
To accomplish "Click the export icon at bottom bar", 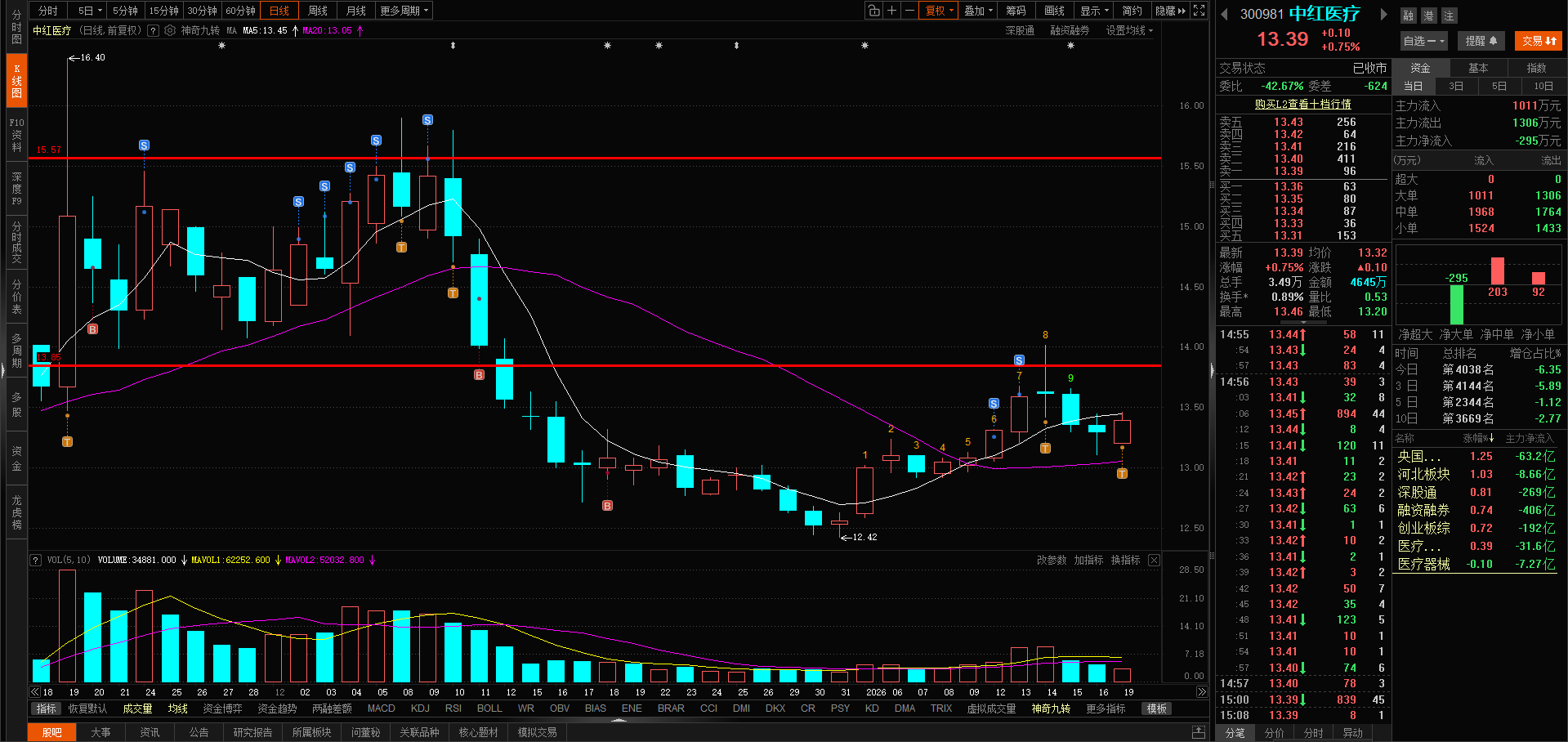I will pyautogui.click(x=1199, y=732).
